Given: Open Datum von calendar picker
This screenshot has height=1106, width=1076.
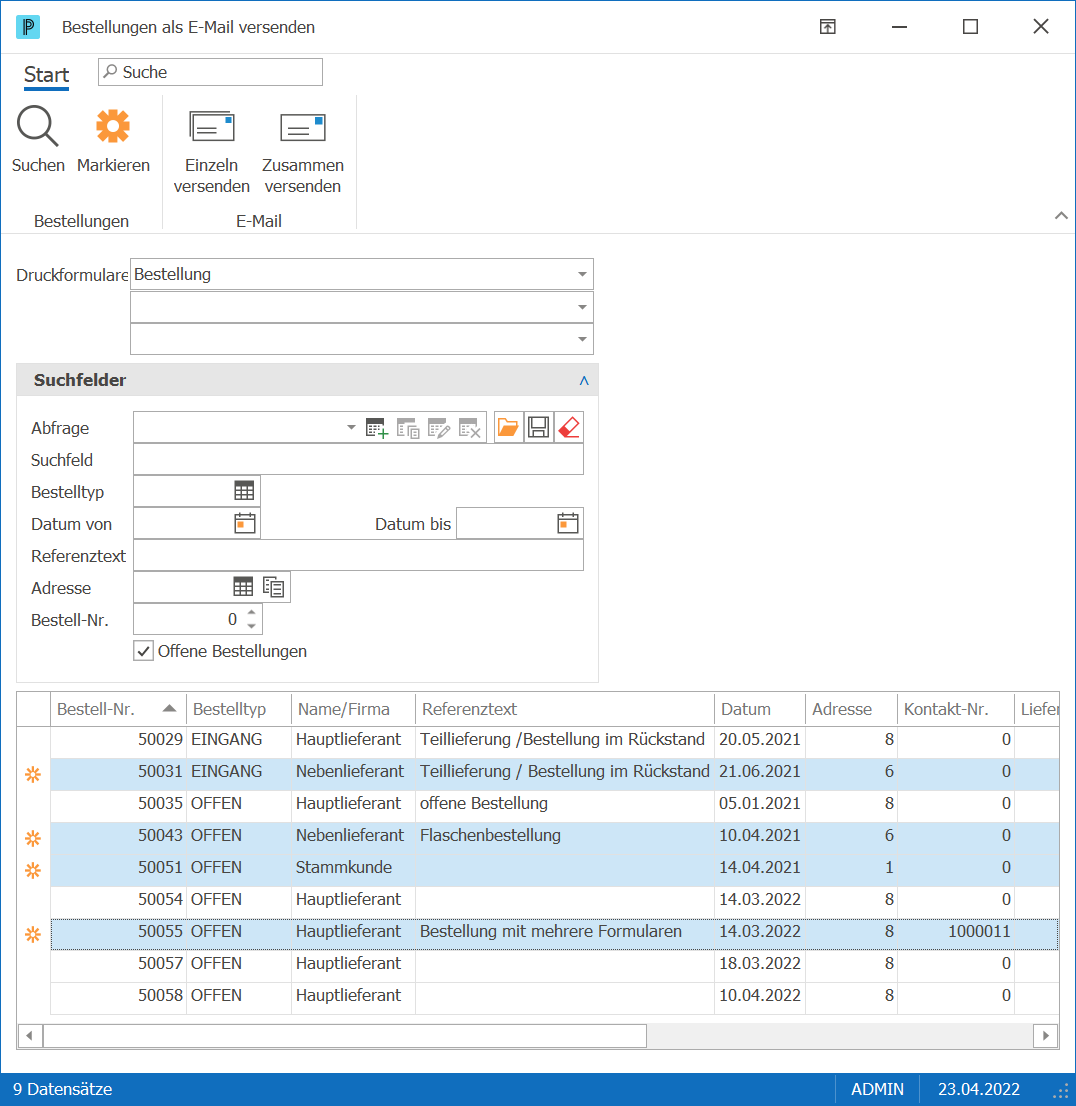Looking at the screenshot, I should click(x=245, y=523).
